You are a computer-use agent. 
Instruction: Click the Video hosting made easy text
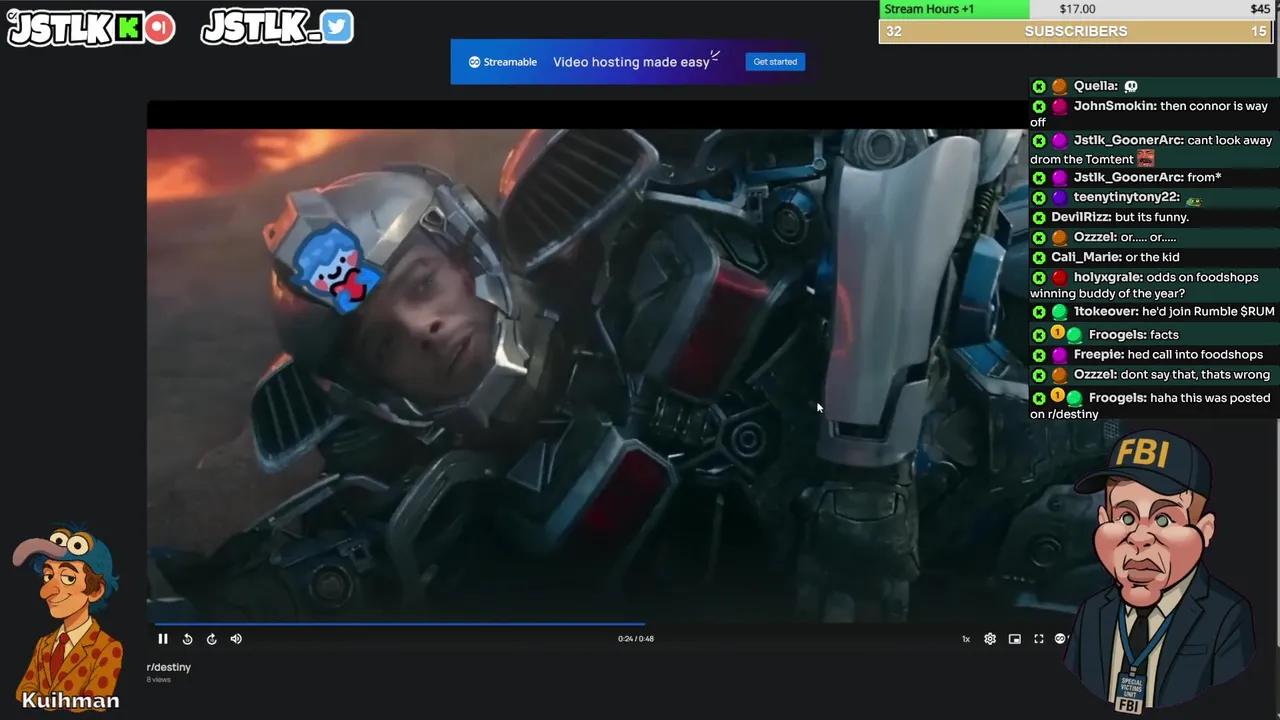pos(631,62)
